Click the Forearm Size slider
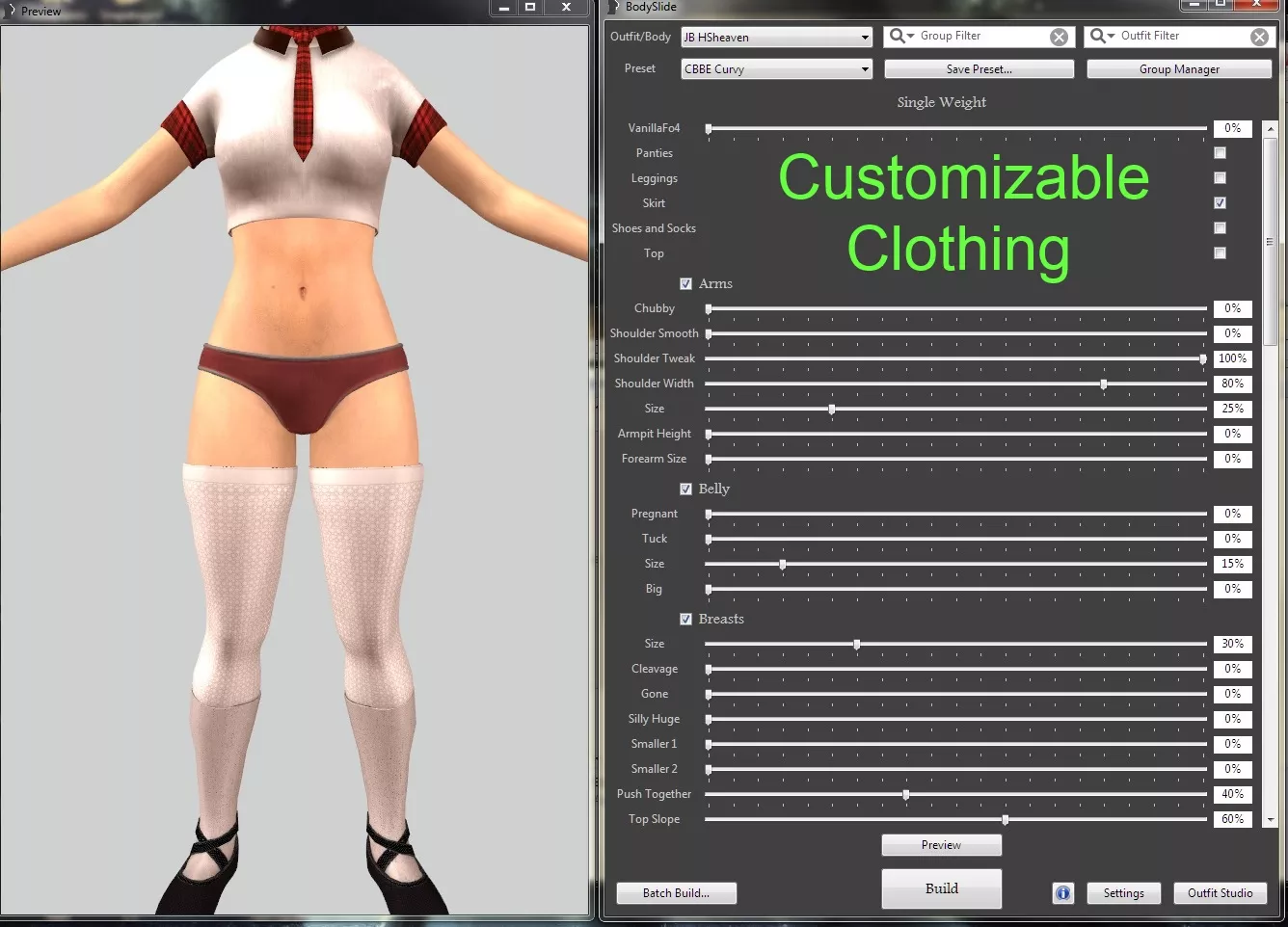 (955, 459)
